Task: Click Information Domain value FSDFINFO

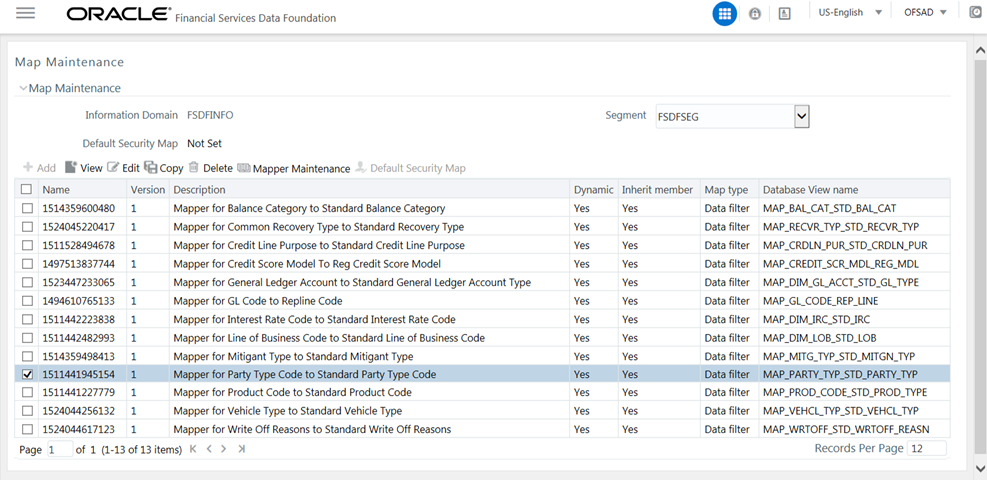Action: [210, 115]
